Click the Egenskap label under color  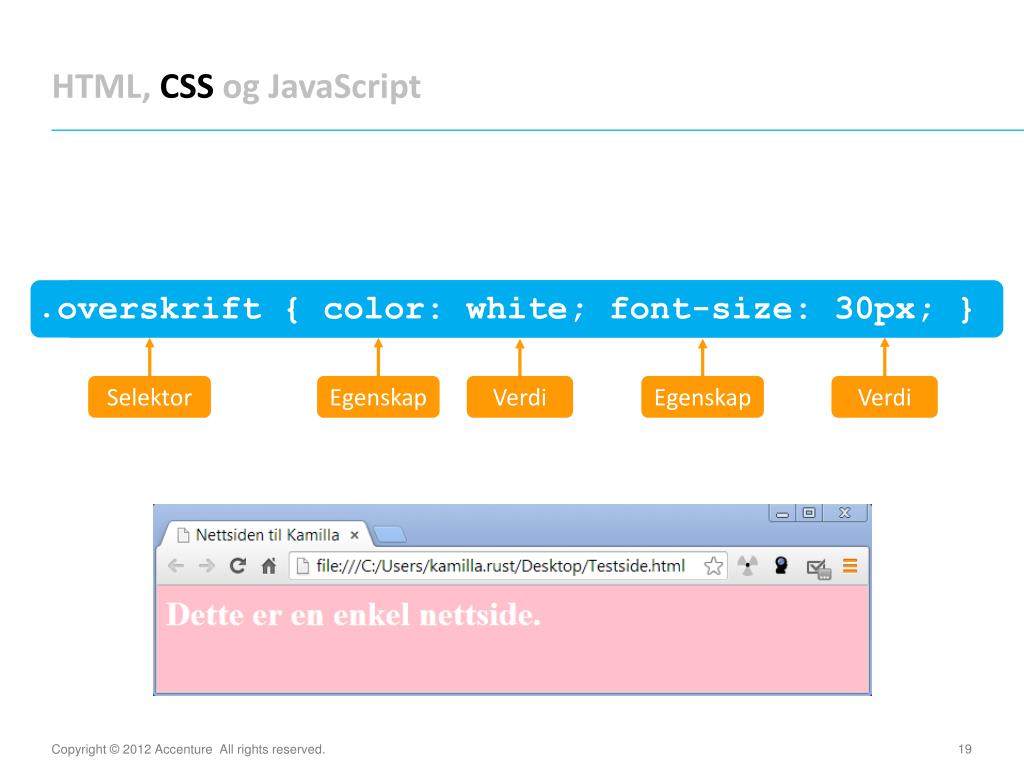click(x=378, y=397)
